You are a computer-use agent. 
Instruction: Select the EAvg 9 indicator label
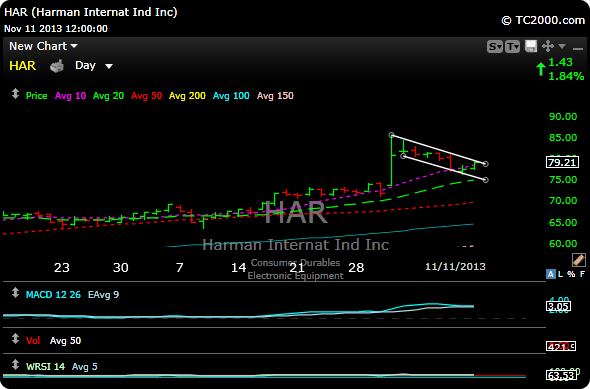pos(103,295)
